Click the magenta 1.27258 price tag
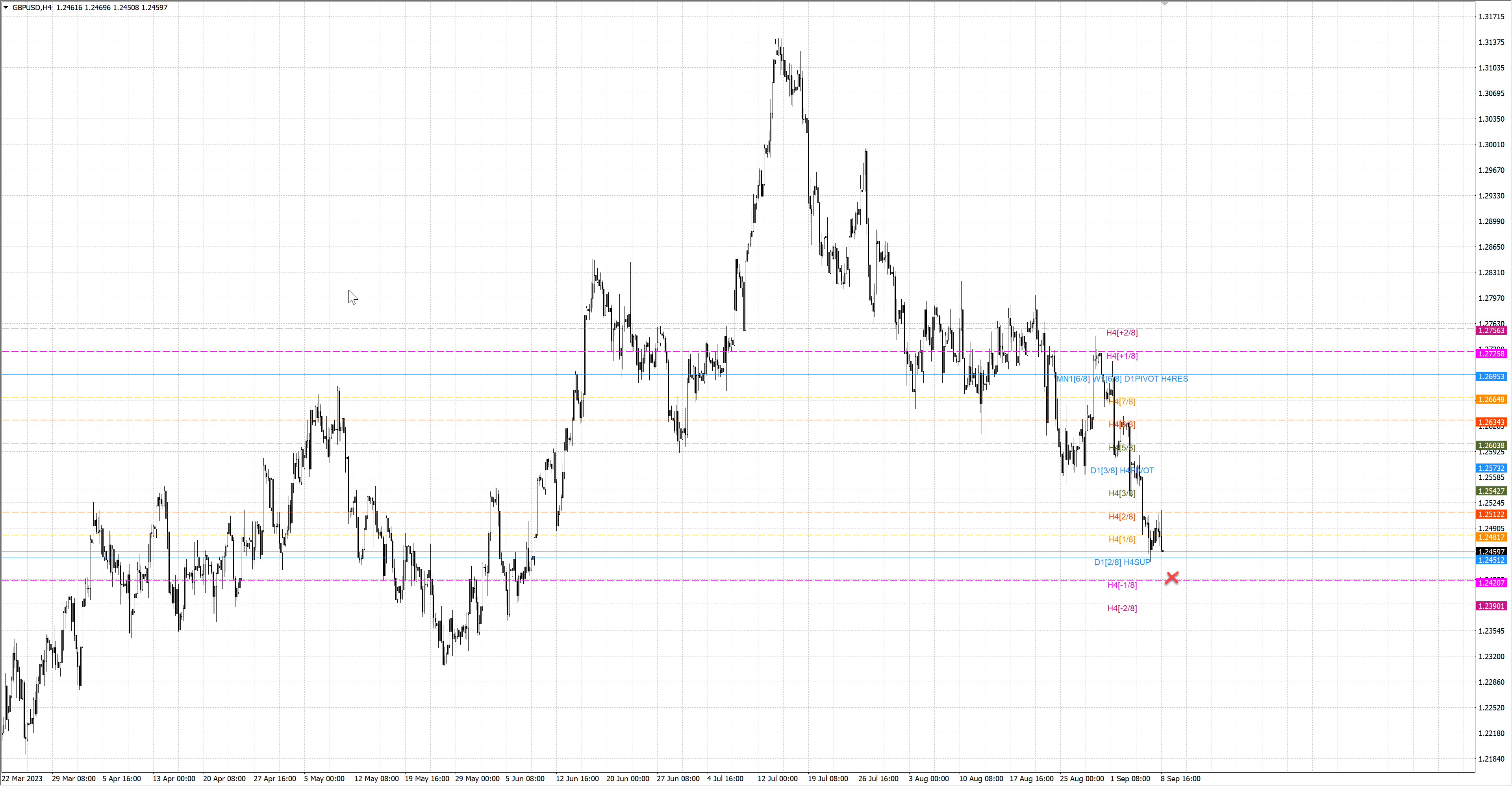The height and width of the screenshot is (786, 1512). 1491,353
